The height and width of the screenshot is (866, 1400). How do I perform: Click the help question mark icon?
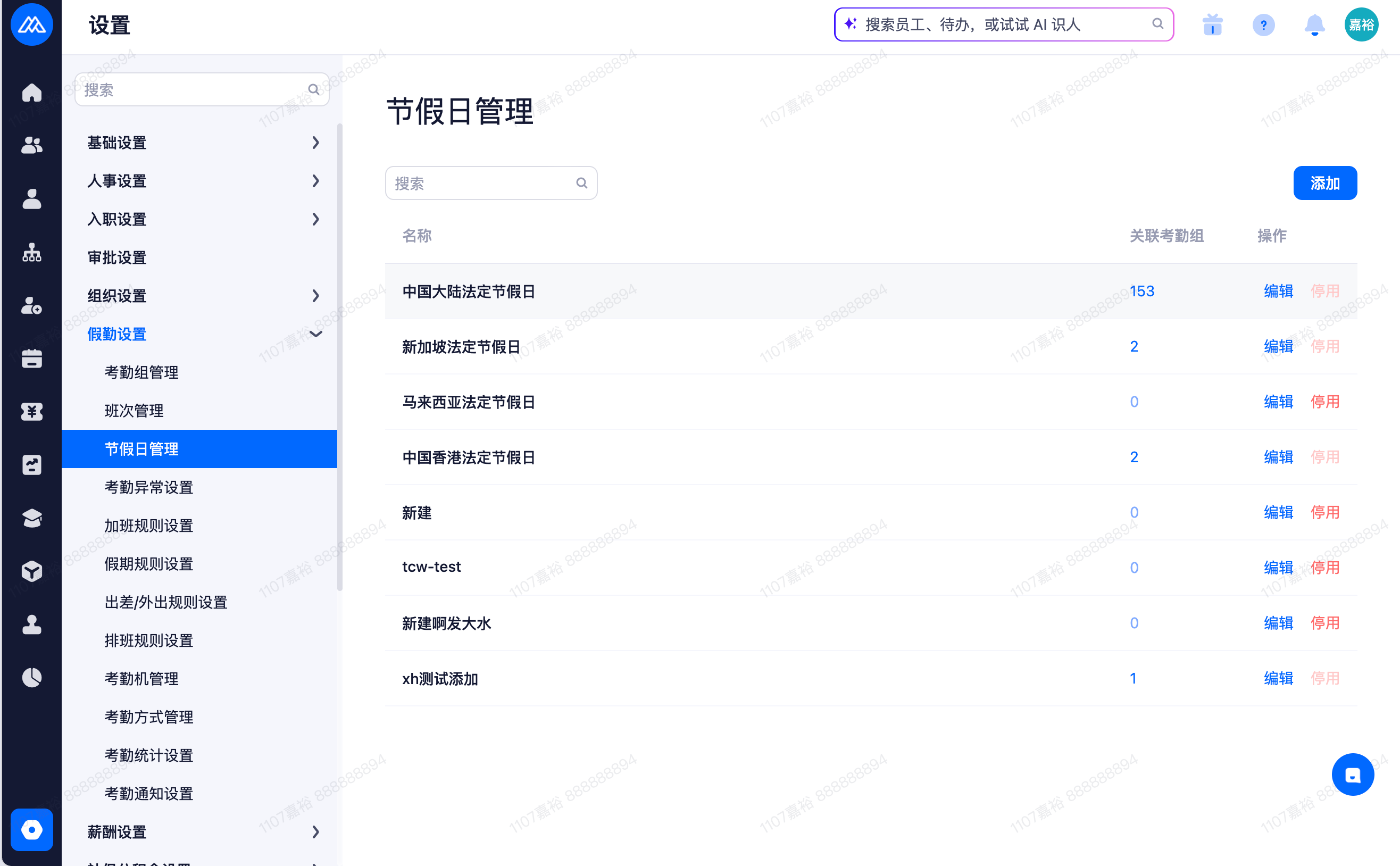pos(1263,25)
